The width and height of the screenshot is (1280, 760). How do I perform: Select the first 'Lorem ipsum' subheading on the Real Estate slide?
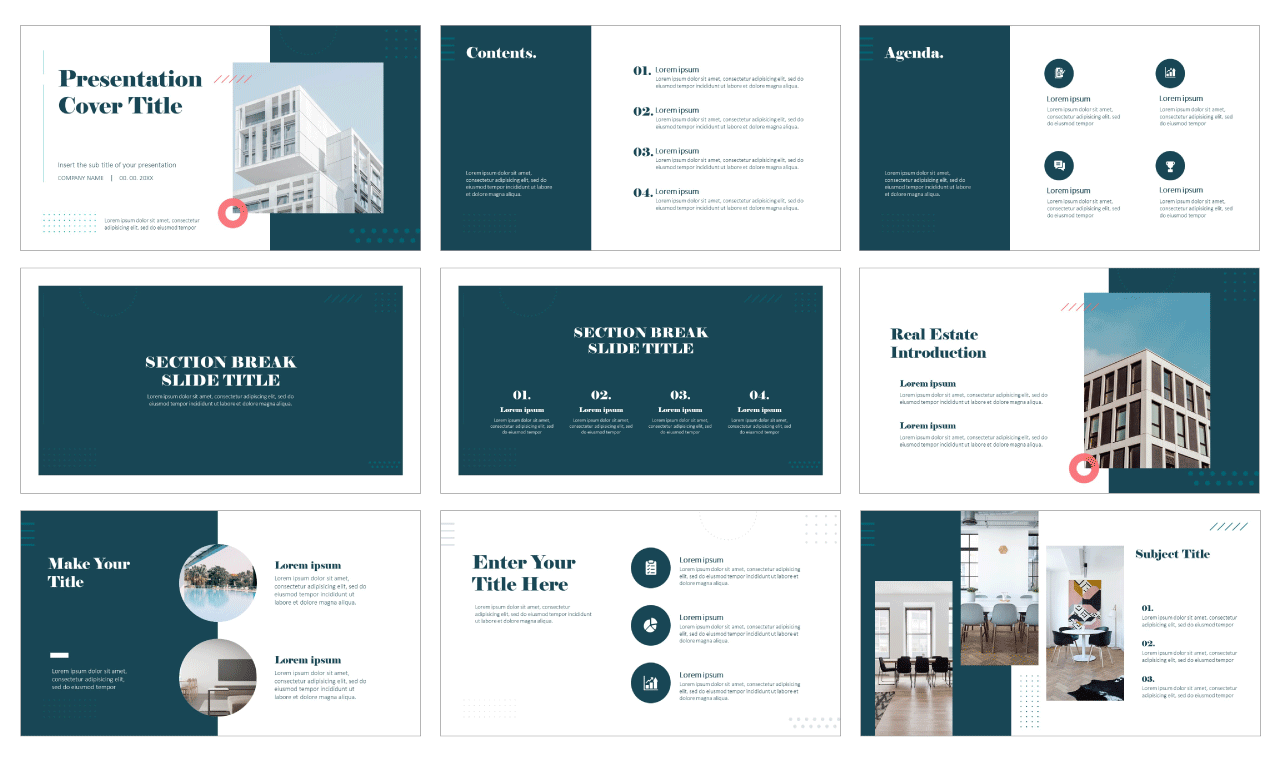pos(927,384)
